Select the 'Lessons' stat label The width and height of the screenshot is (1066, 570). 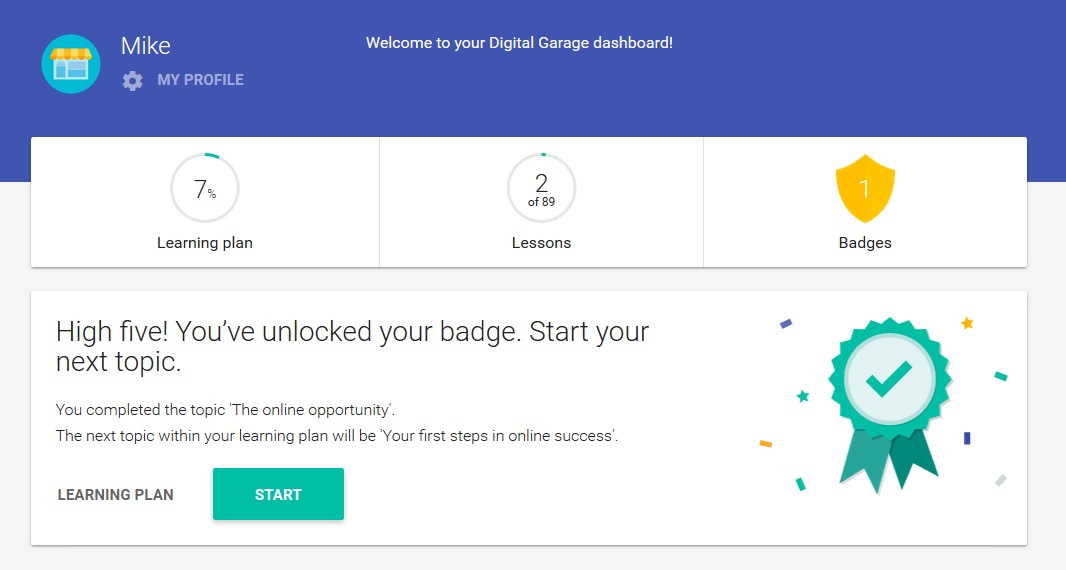click(x=541, y=243)
